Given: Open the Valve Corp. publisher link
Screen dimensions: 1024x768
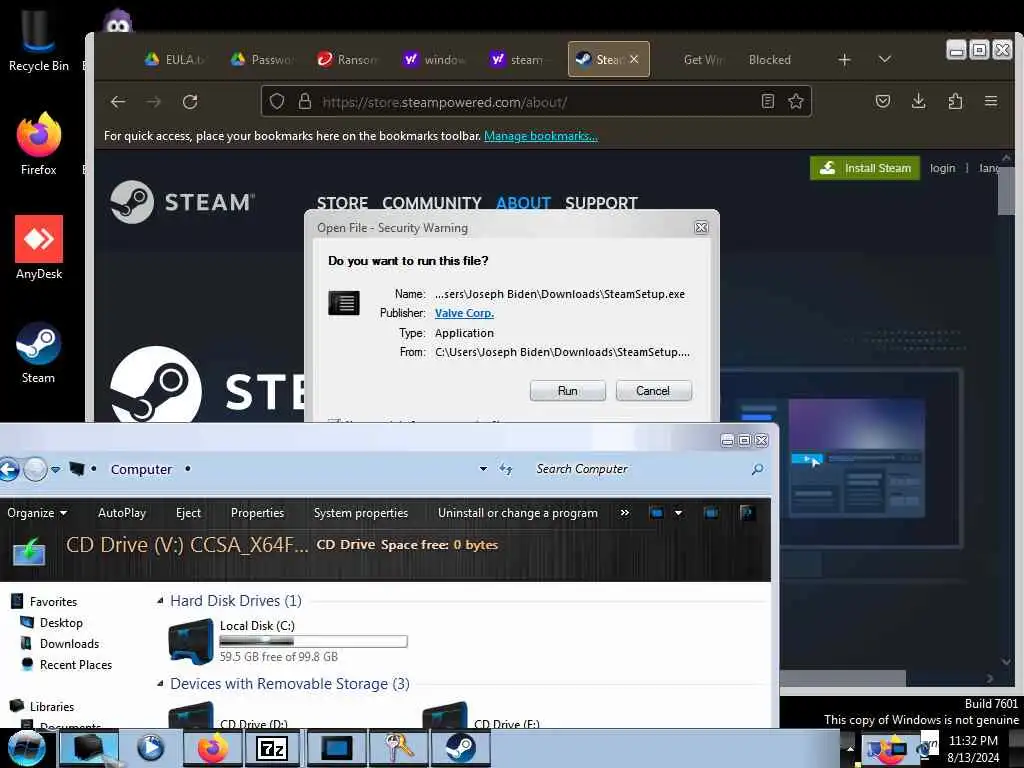Looking at the screenshot, I should tap(464, 313).
